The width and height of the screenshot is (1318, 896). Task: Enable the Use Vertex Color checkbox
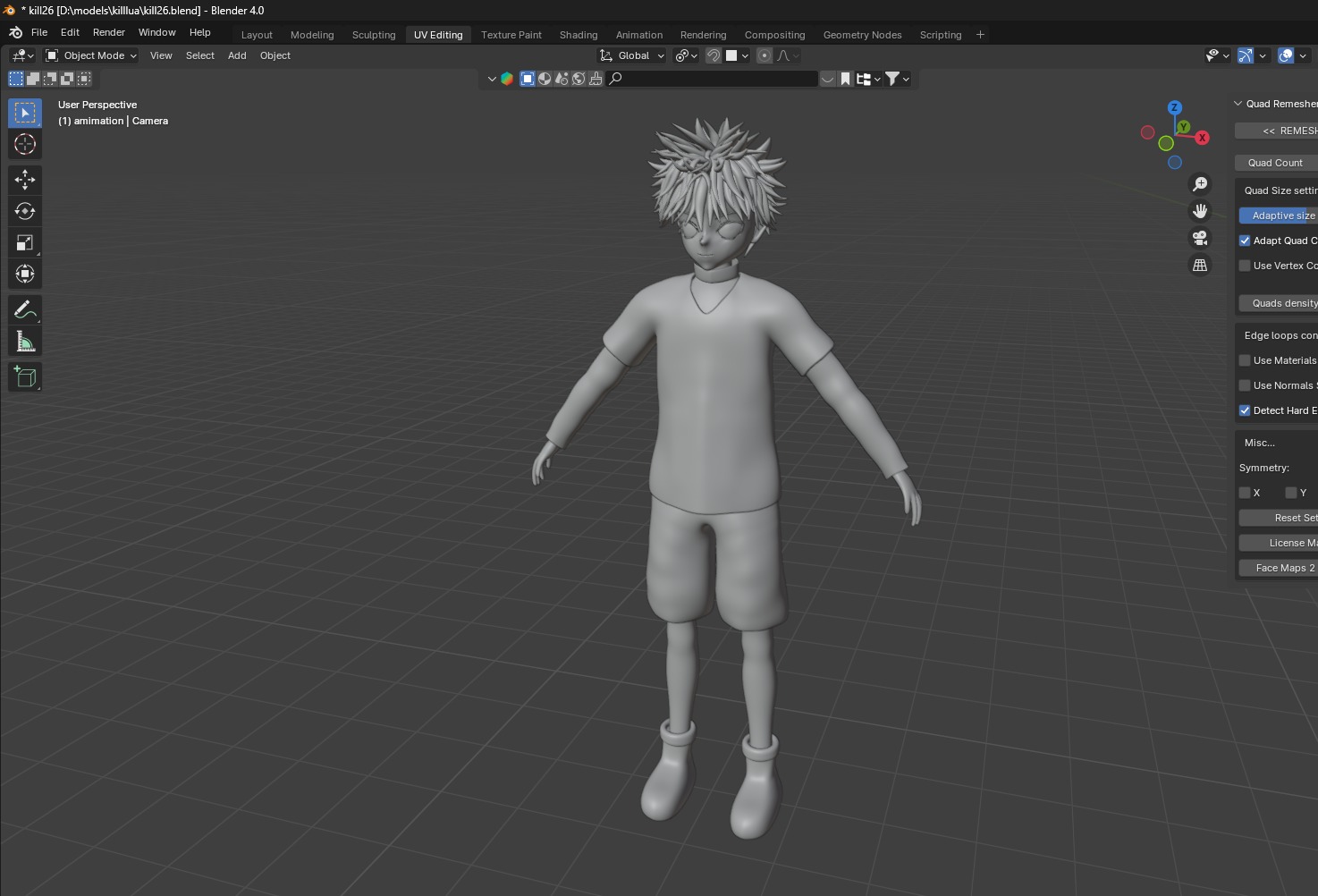pos(1245,266)
